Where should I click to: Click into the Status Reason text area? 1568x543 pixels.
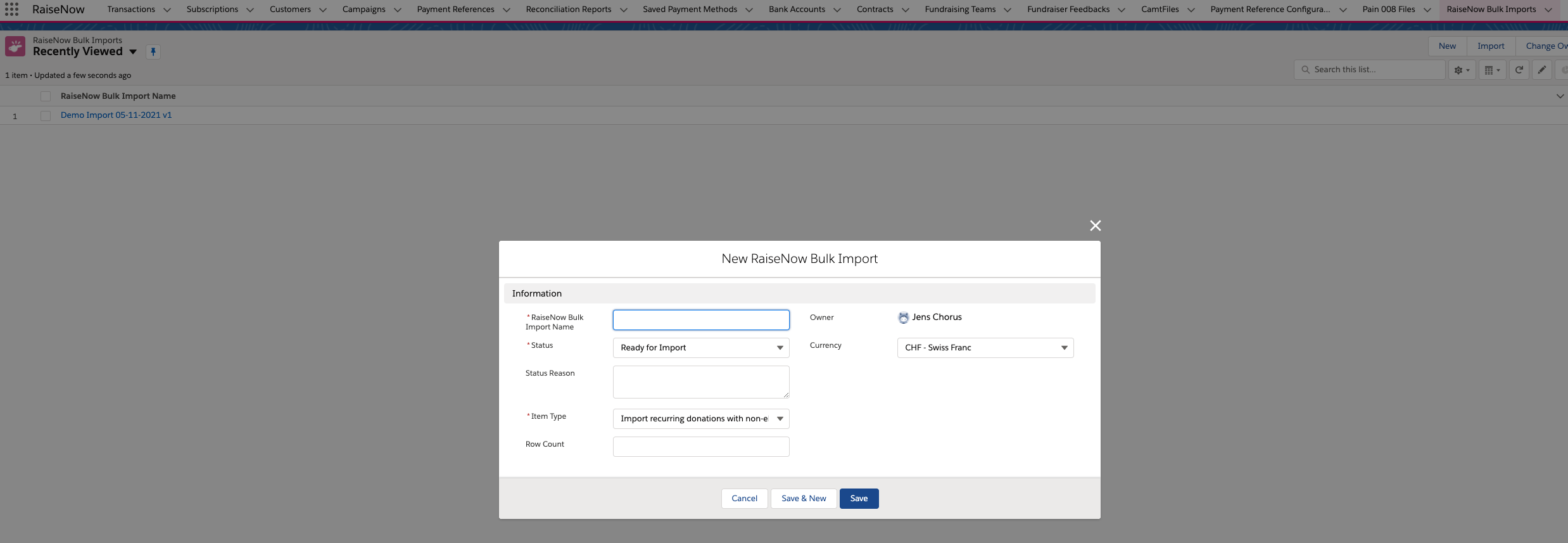click(x=701, y=382)
